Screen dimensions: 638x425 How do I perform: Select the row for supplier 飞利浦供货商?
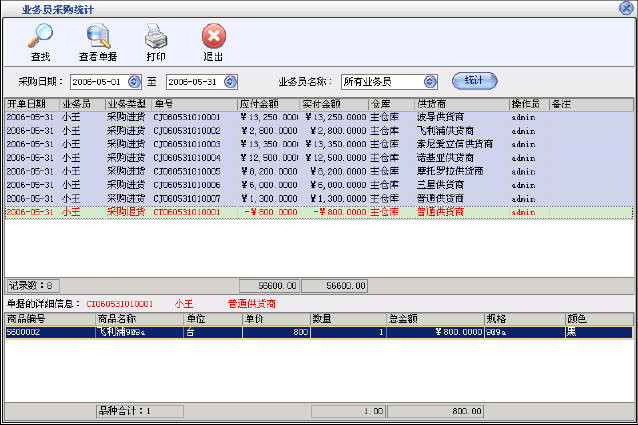445,130
